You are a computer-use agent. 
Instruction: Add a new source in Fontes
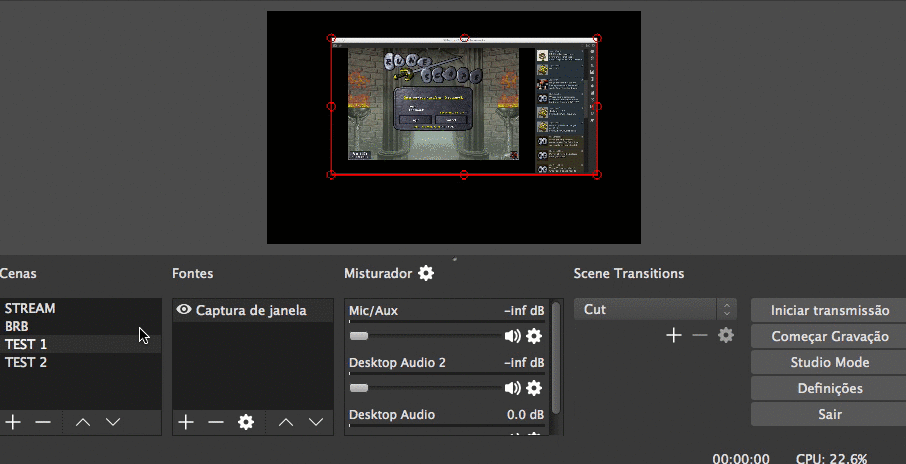(x=185, y=422)
